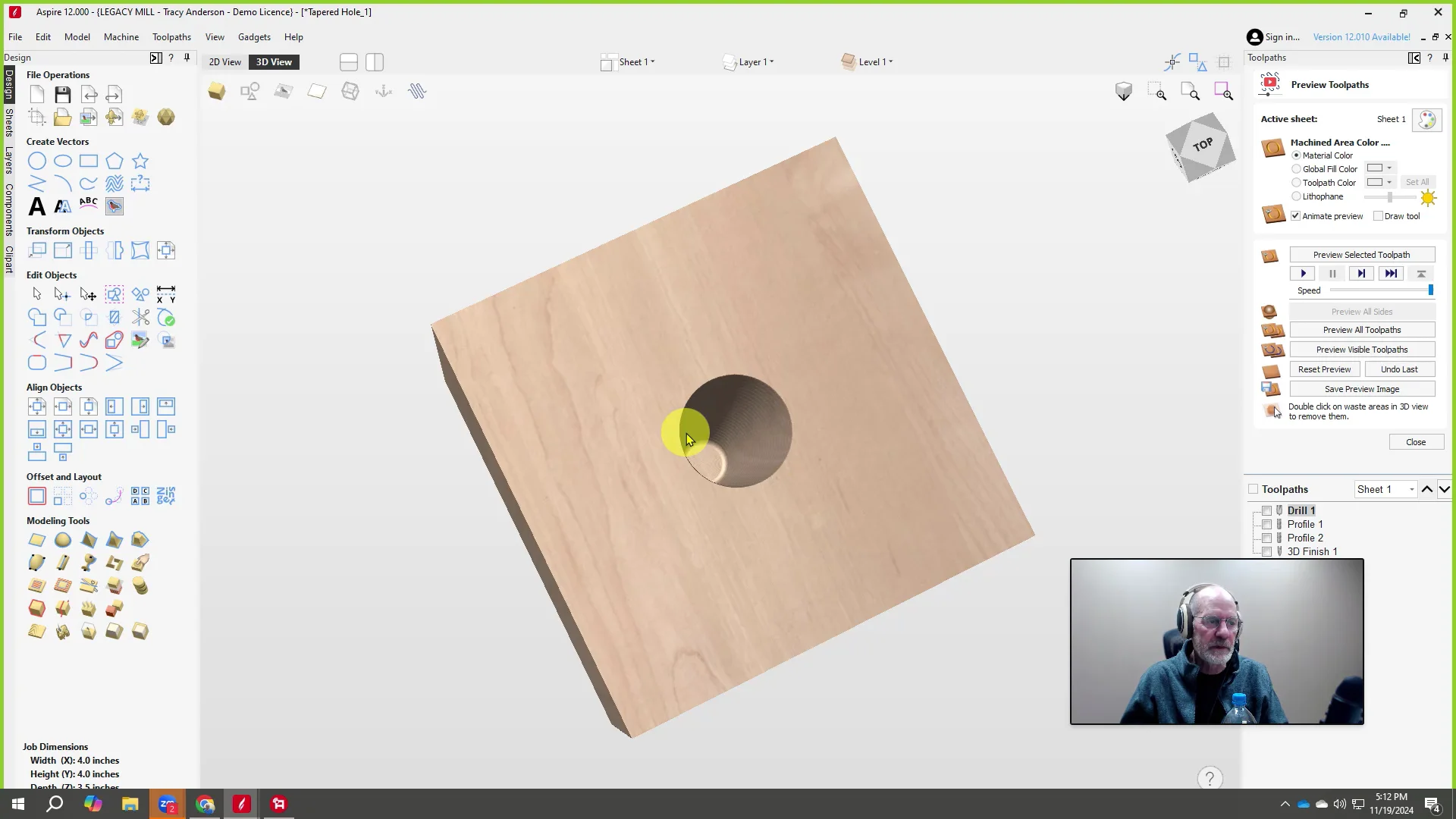Image resolution: width=1456 pixels, height=819 pixels.
Task: Open the Toolpaths panel Sheet 1 combo box
Action: [1385, 489]
